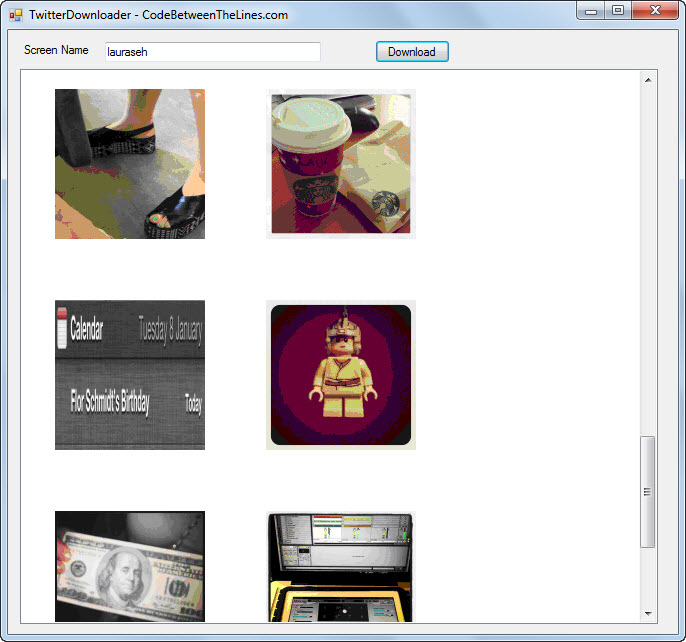Click scrollbar track above the thumb

(x=648, y=262)
